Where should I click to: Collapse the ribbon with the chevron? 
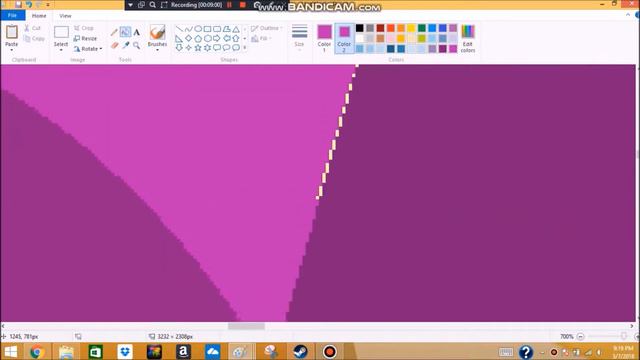pyautogui.click(x=628, y=15)
